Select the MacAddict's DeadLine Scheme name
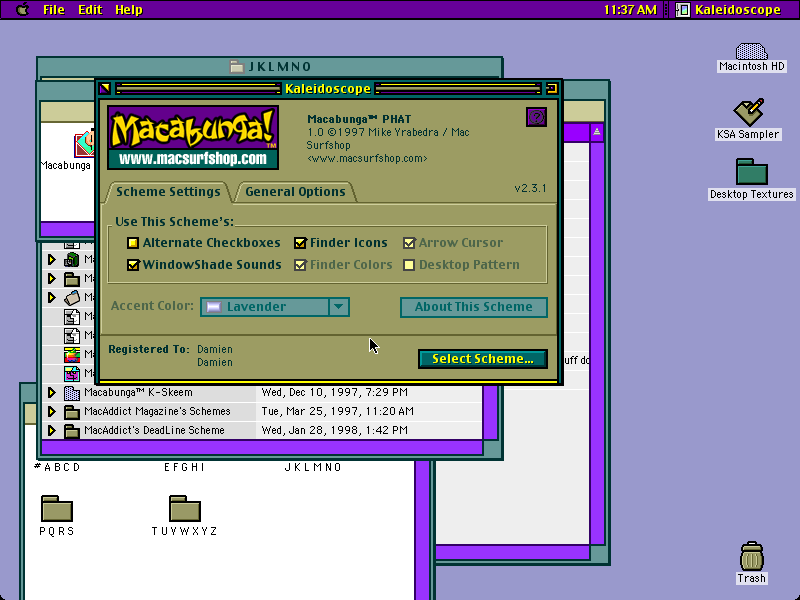The width and height of the screenshot is (800, 600). (154, 430)
